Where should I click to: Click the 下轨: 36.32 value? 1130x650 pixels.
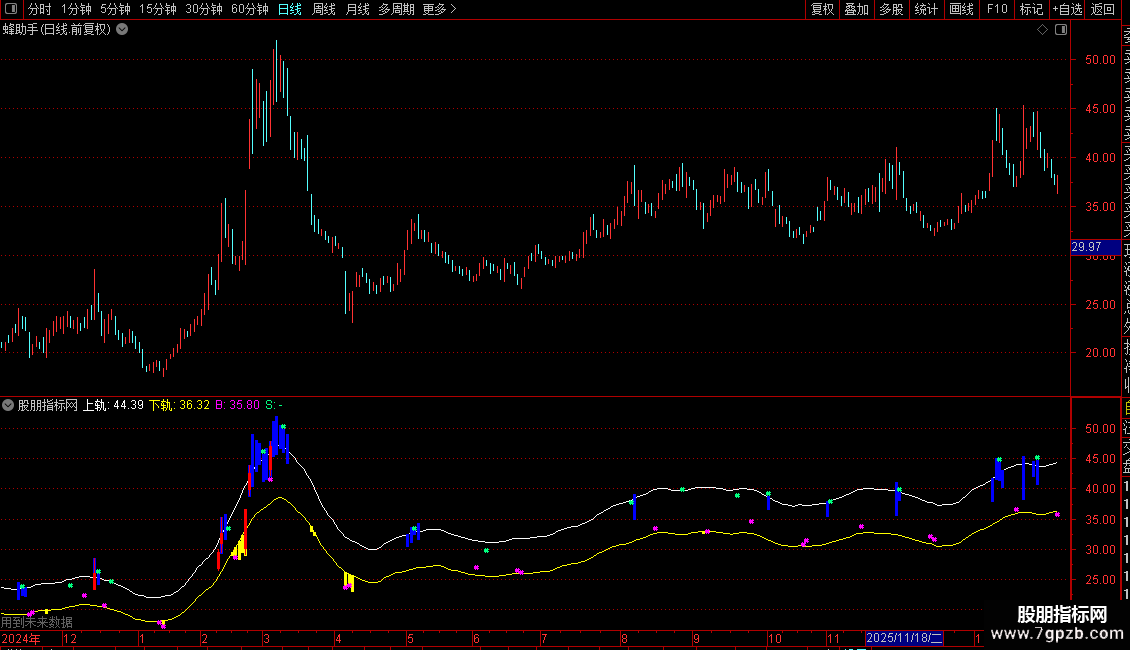click(179, 405)
